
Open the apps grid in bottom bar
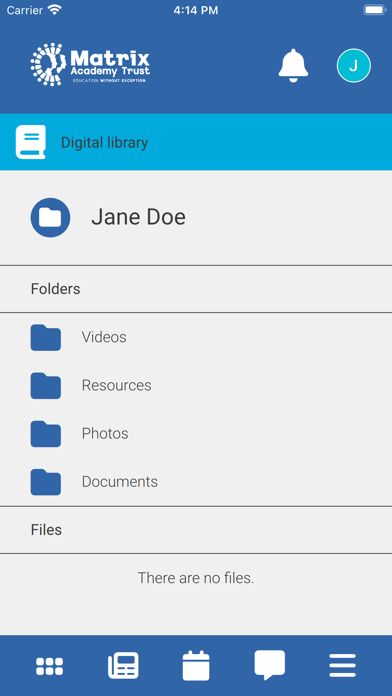[x=49, y=666]
